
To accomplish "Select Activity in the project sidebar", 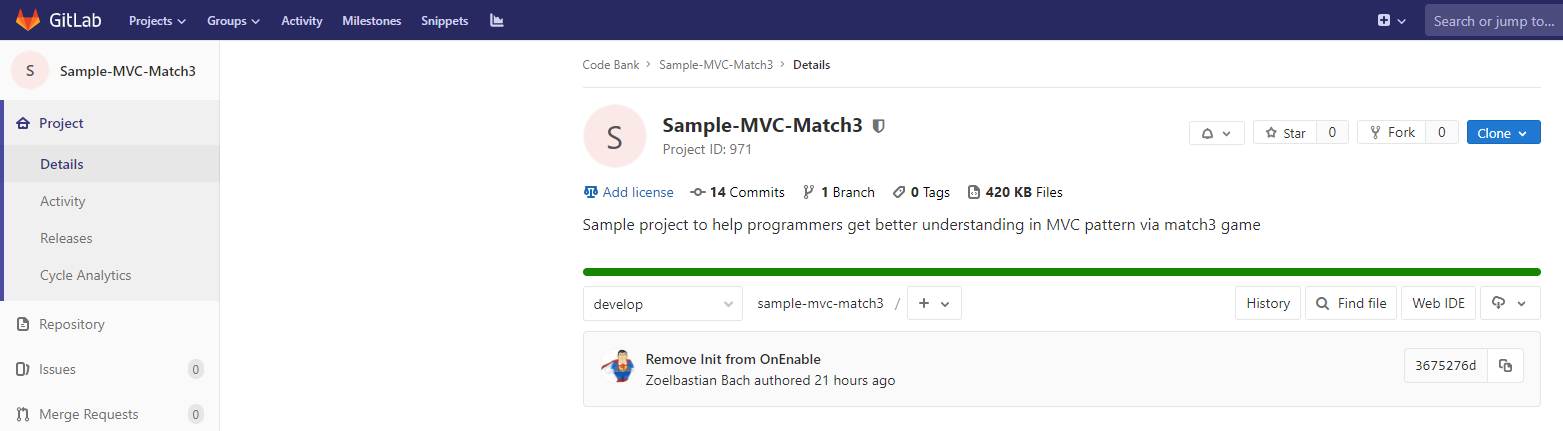I will click(63, 201).
